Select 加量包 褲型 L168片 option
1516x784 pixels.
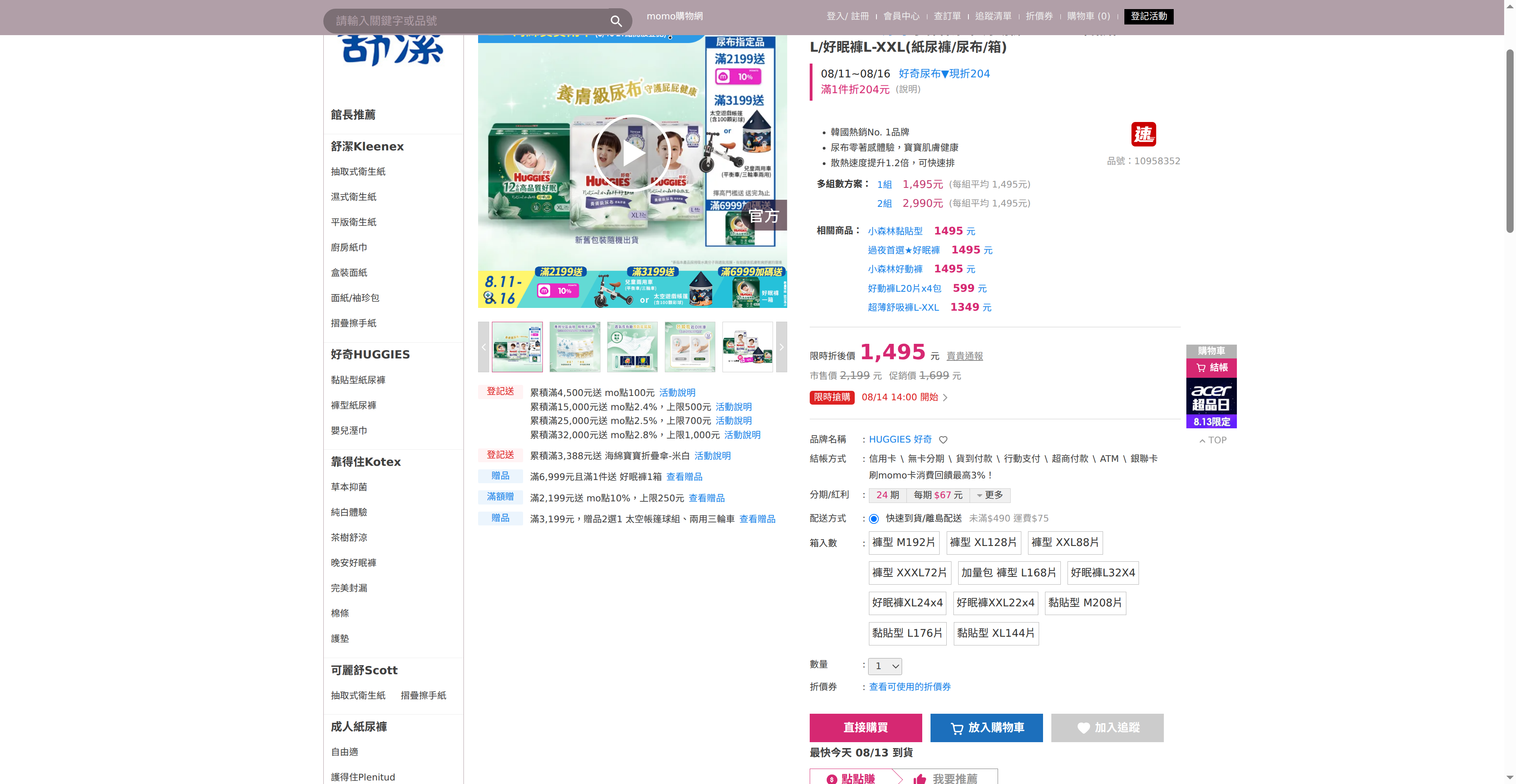click(x=1009, y=573)
